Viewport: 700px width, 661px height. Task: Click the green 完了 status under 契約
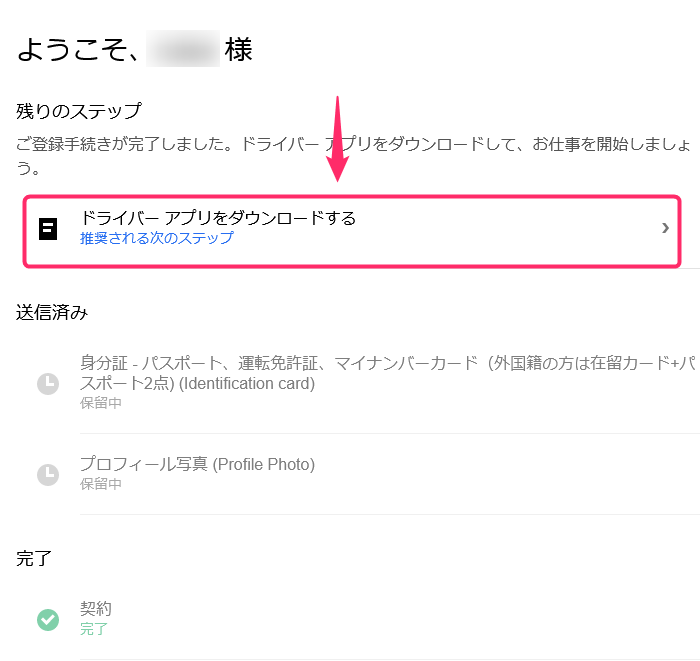click(94, 629)
